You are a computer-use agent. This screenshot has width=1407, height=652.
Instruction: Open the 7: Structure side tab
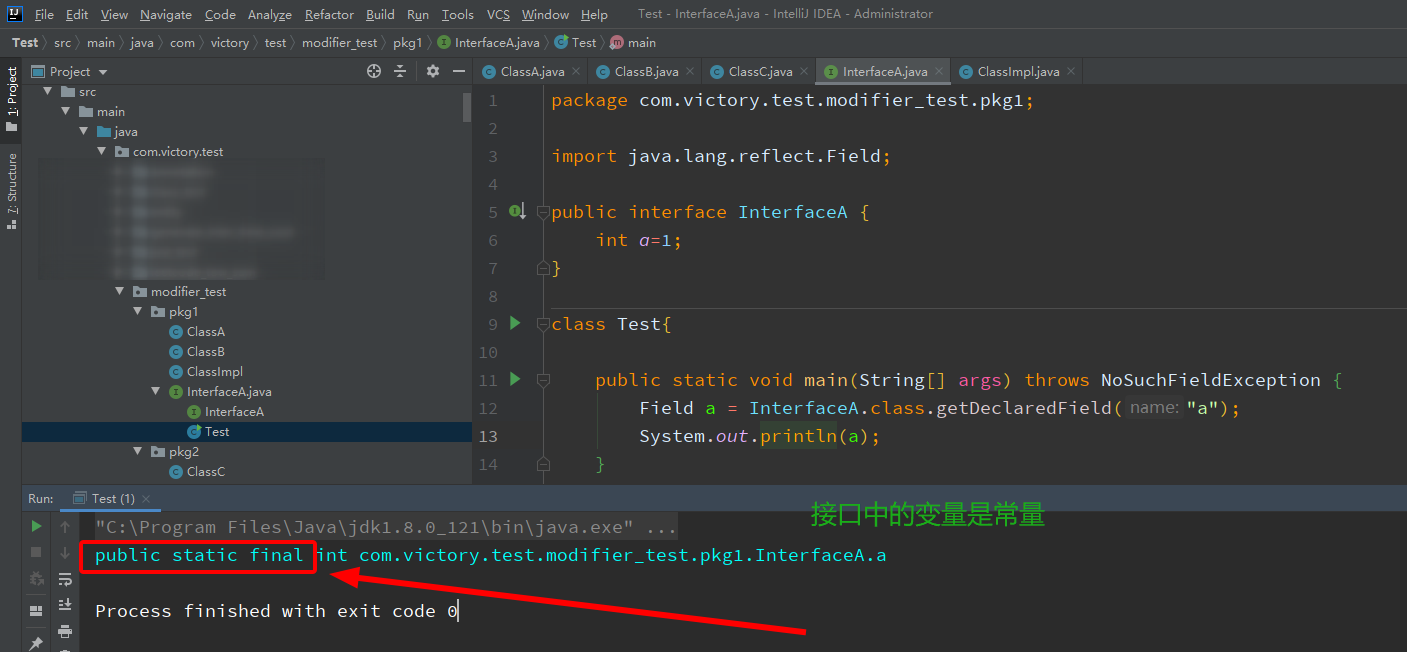click(11, 191)
